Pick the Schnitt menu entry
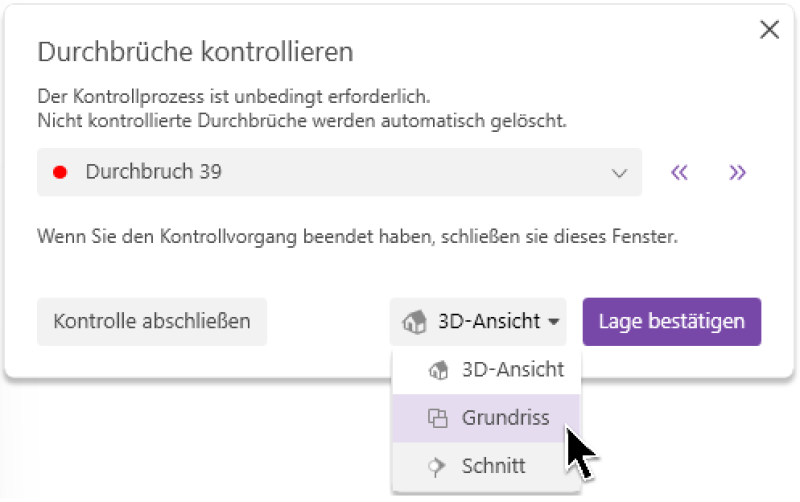Viewport: 800px width, 502px height. point(493,466)
